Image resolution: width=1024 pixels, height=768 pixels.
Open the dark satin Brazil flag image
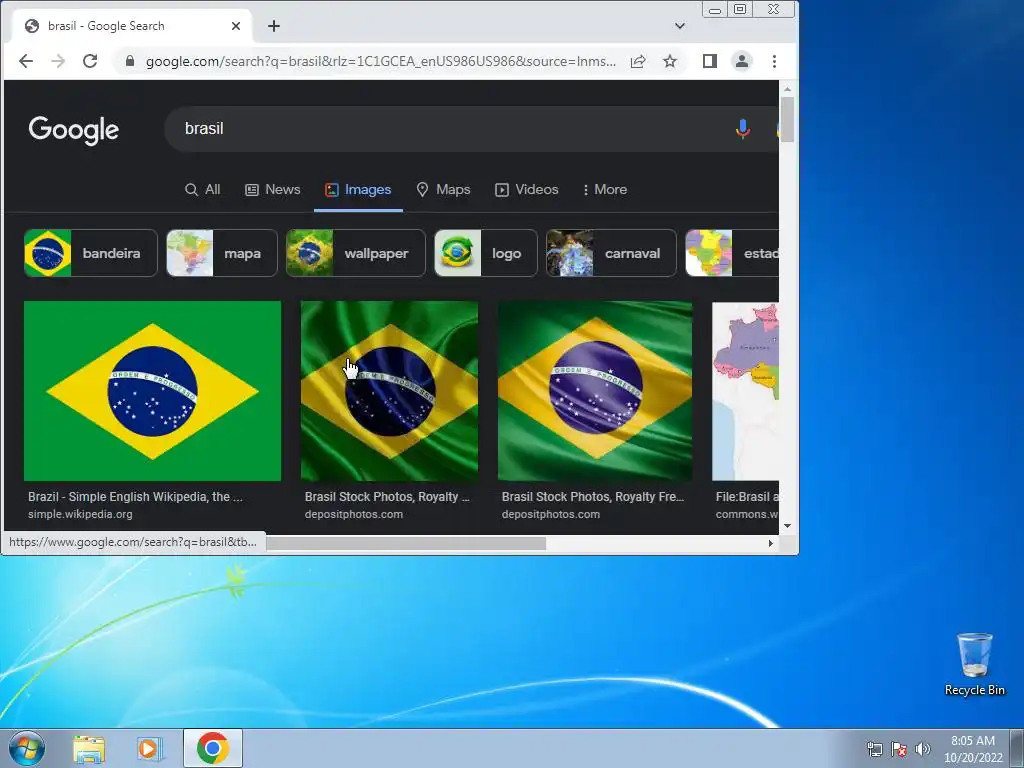pyautogui.click(x=389, y=391)
